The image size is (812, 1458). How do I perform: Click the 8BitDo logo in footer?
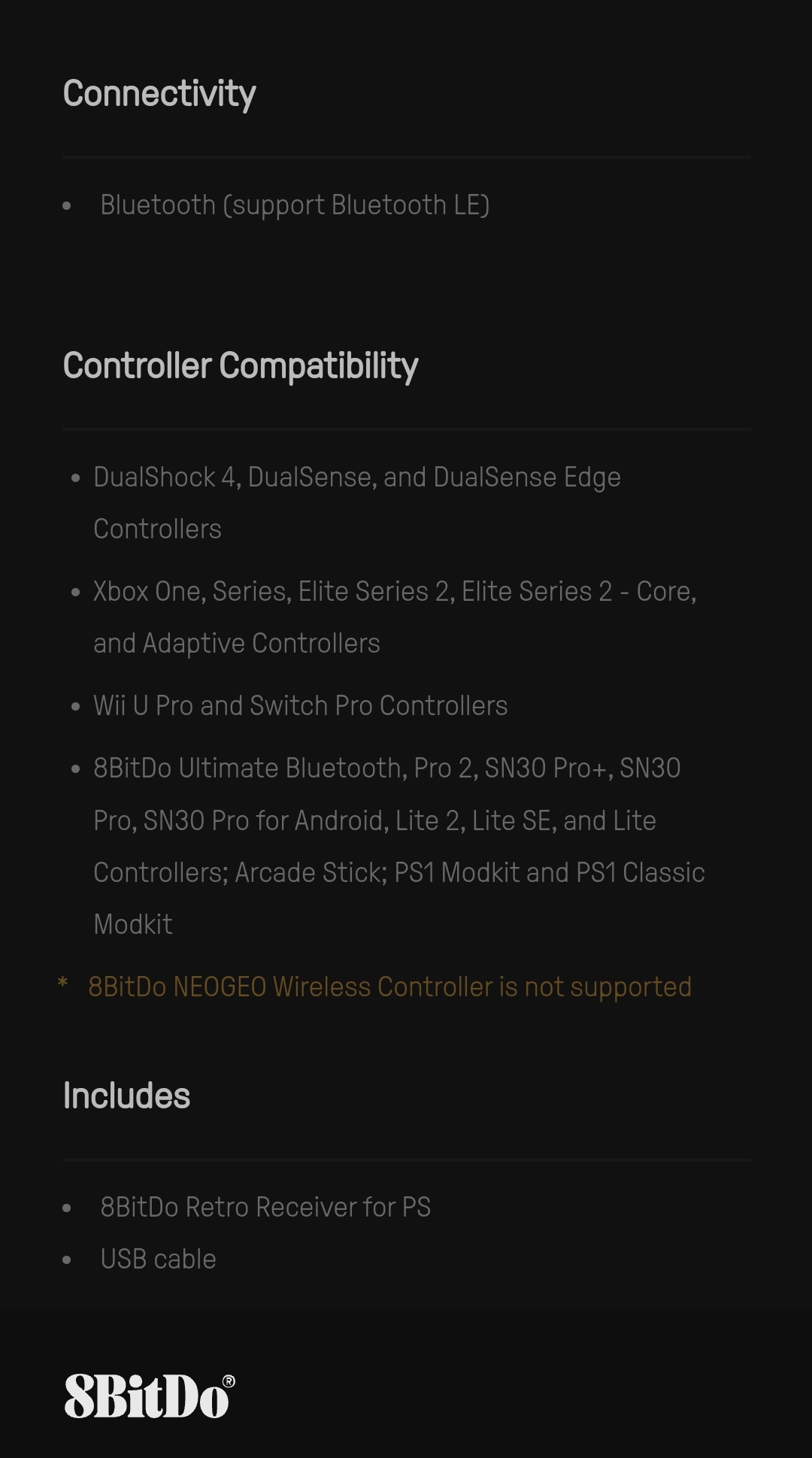[150, 1396]
